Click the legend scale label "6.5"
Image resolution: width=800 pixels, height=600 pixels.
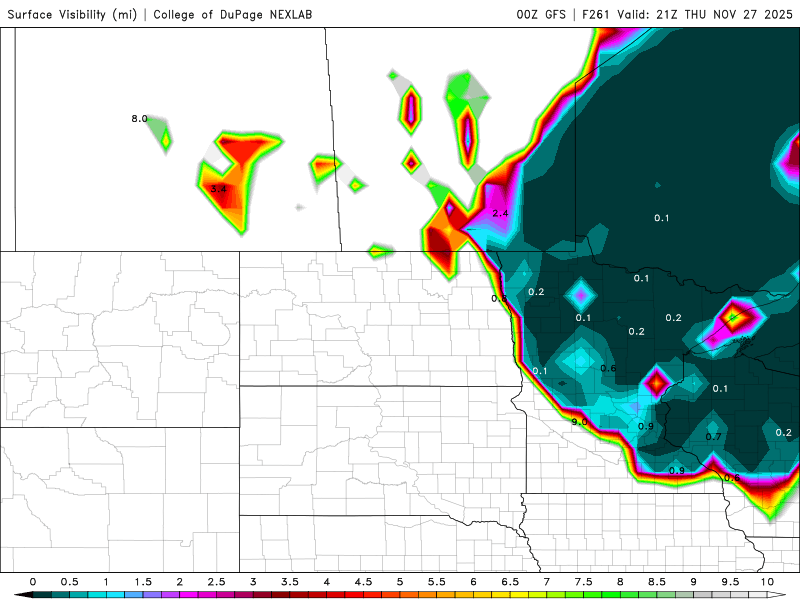click(x=510, y=582)
